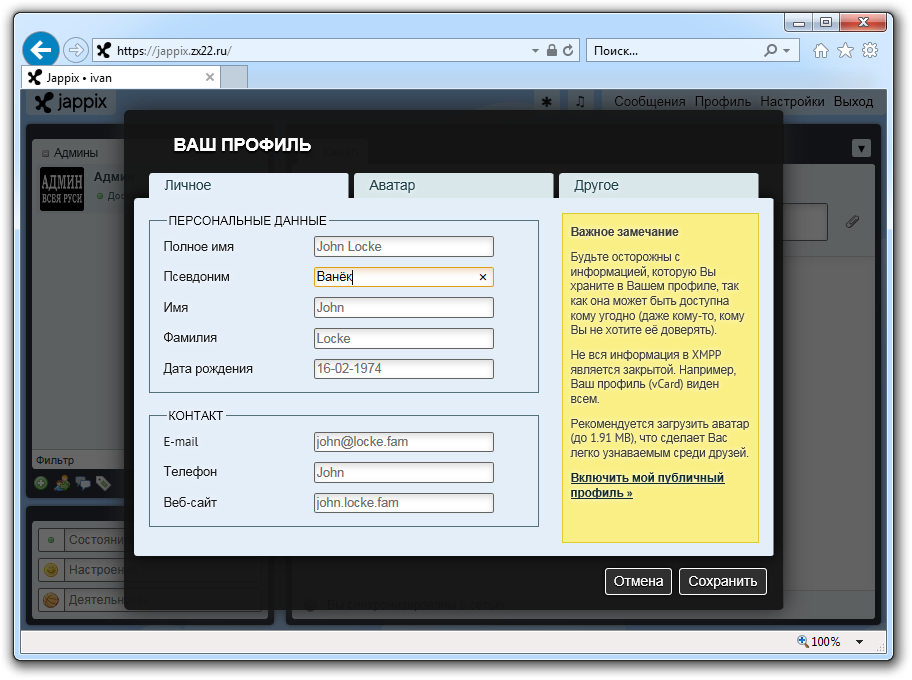Open the Настройки menu
Image resolution: width=912 pixels, height=680 pixels.
click(792, 101)
